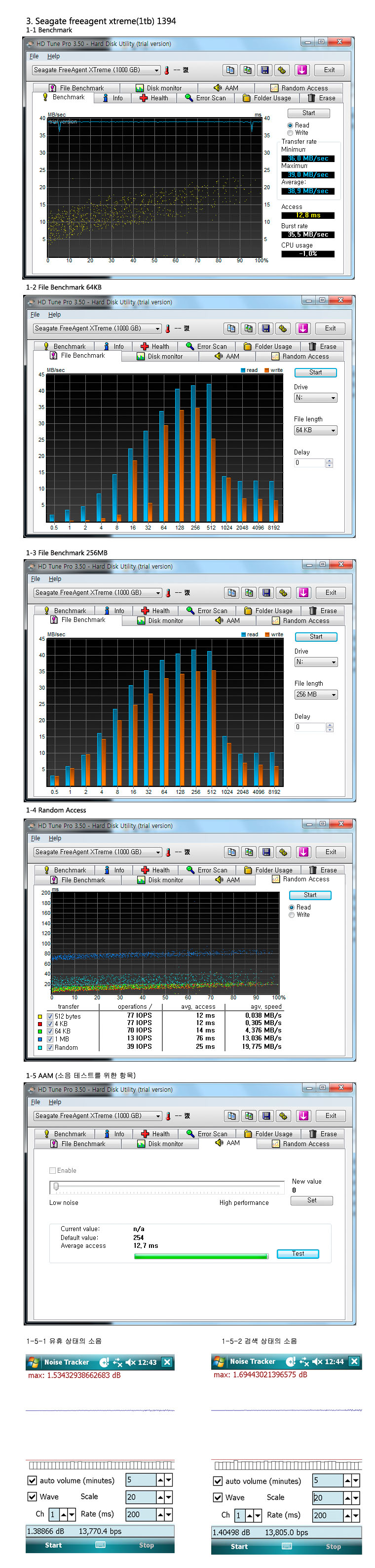Switch to Folder Usage tab in AAM window
Viewport: 375px width, 1568px height.
point(268,1133)
